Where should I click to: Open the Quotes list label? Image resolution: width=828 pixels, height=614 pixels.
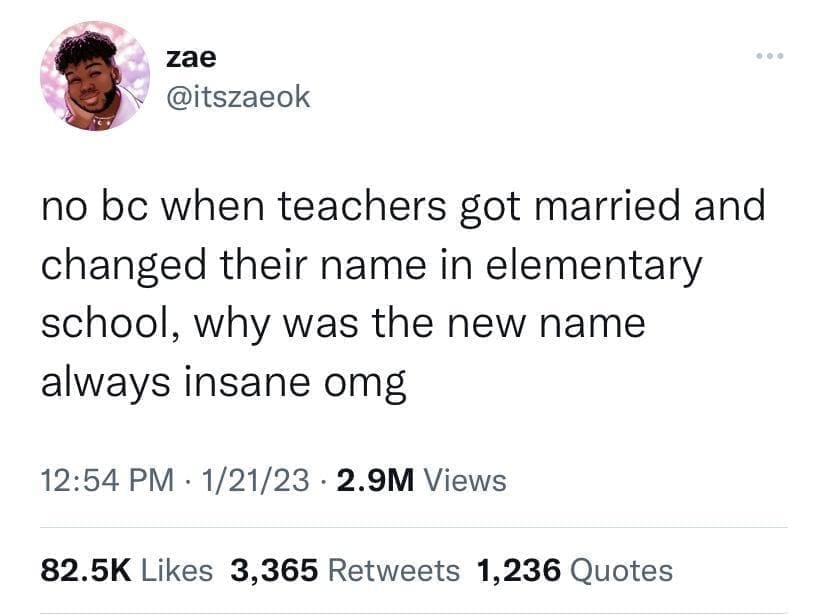(x=622, y=571)
